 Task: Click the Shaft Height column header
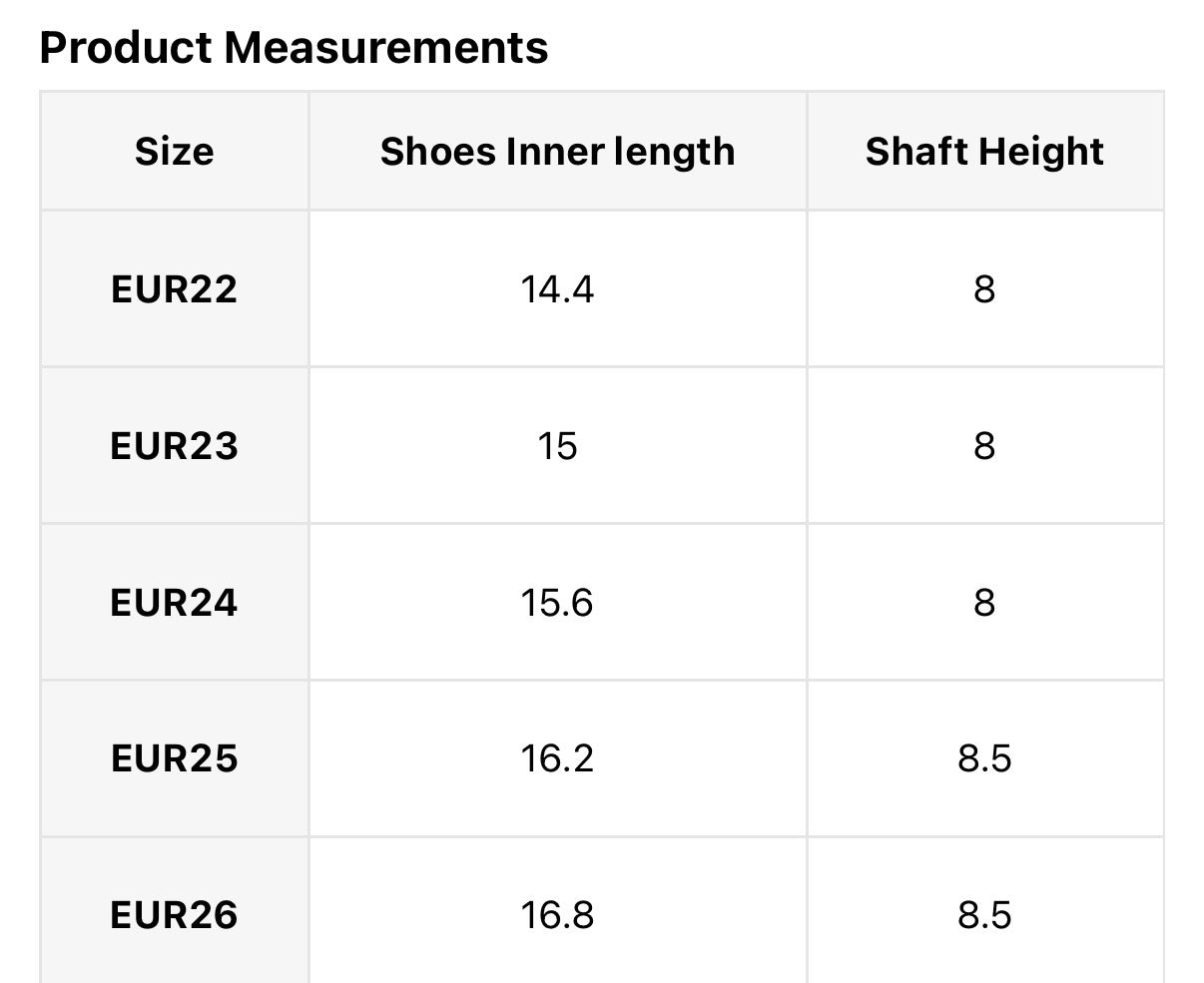coord(984,152)
